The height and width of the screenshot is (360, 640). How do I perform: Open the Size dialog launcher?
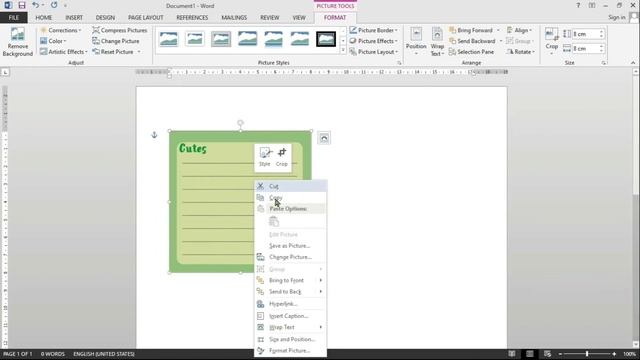(x=604, y=63)
